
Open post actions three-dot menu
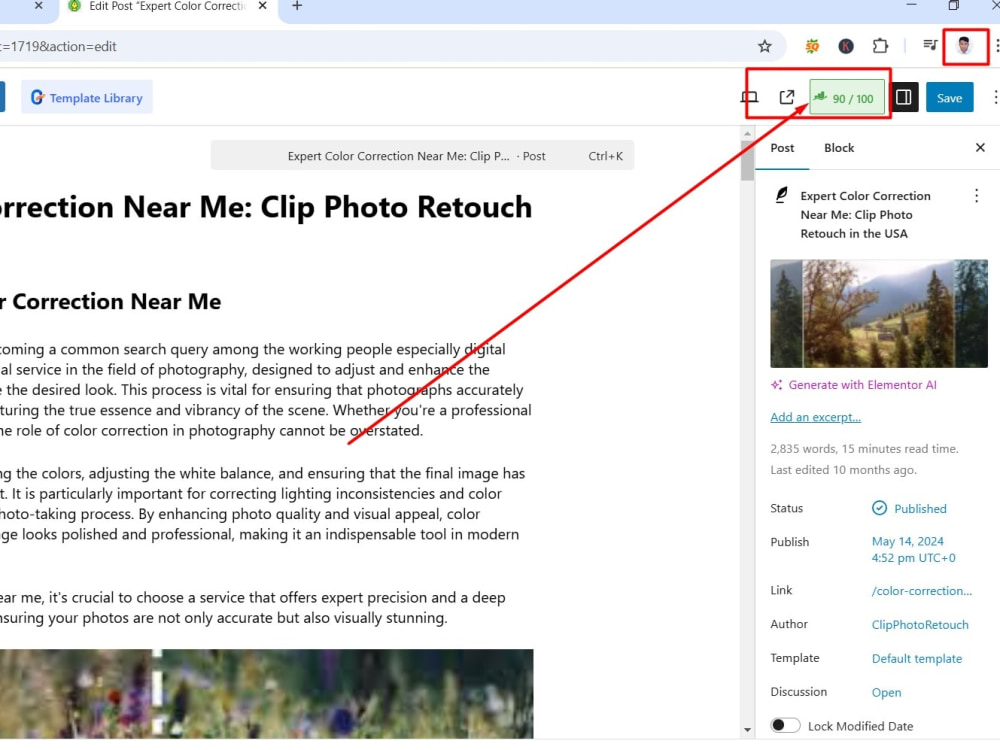coord(976,196)
